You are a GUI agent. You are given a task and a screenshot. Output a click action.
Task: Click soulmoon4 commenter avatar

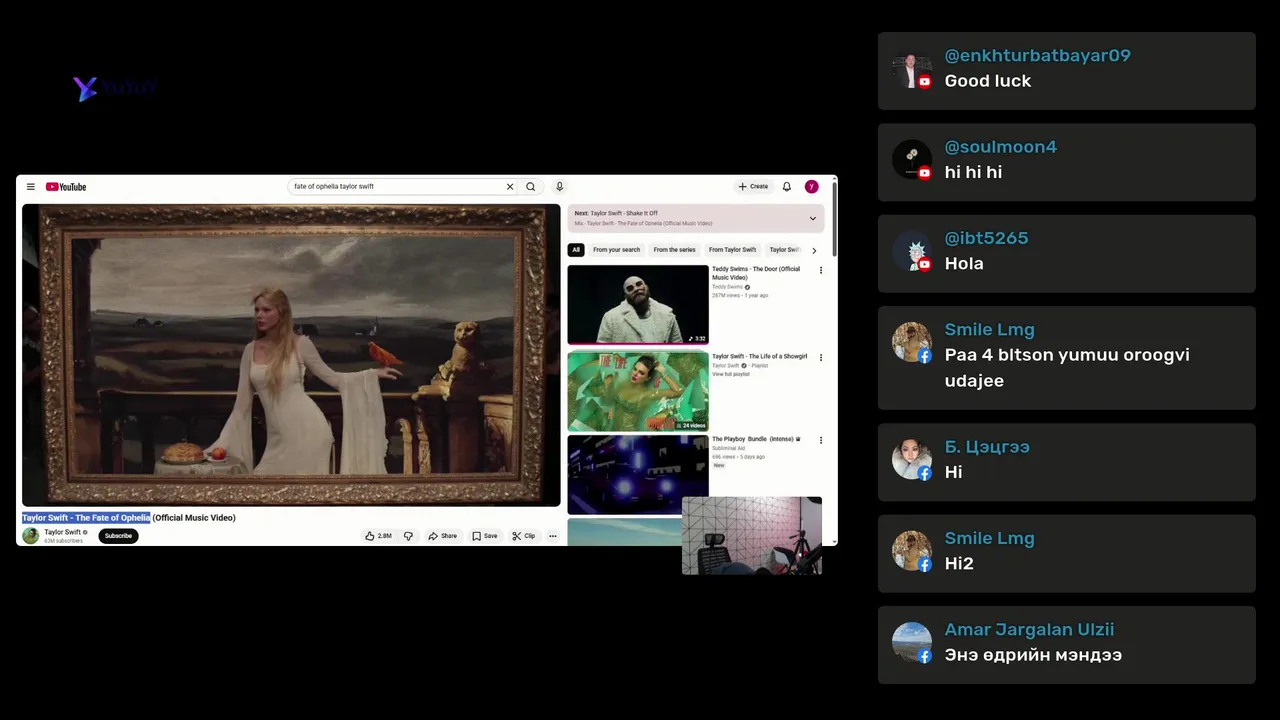[912, 160]
